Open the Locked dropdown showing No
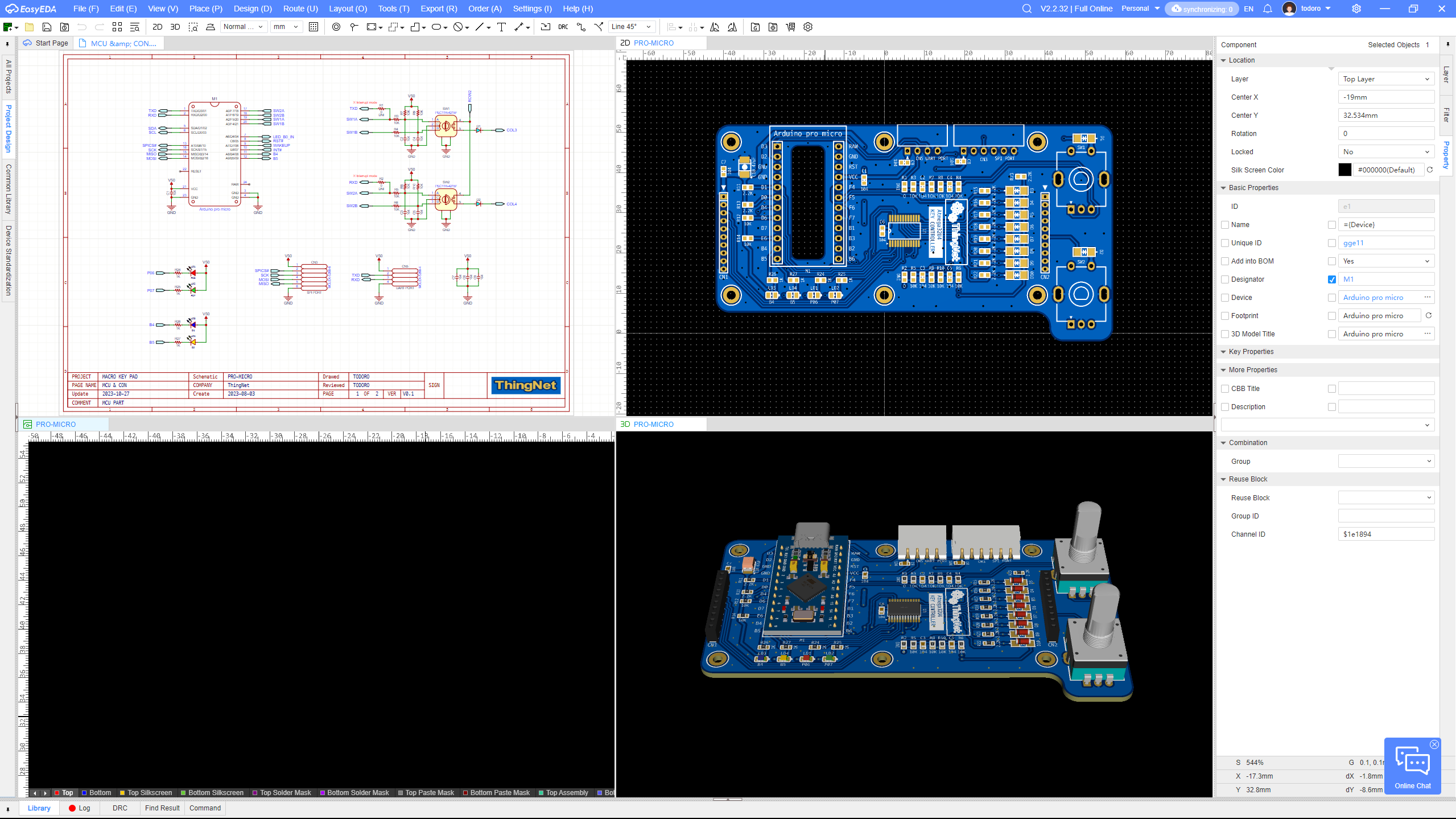 coord(1386,152)
